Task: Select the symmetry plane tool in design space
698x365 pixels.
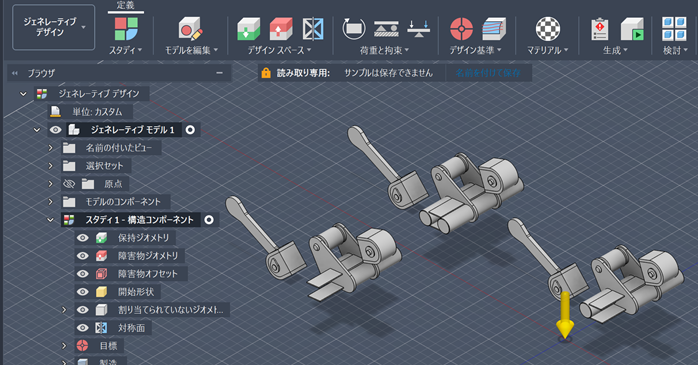Action: click(x=313, y=29)
